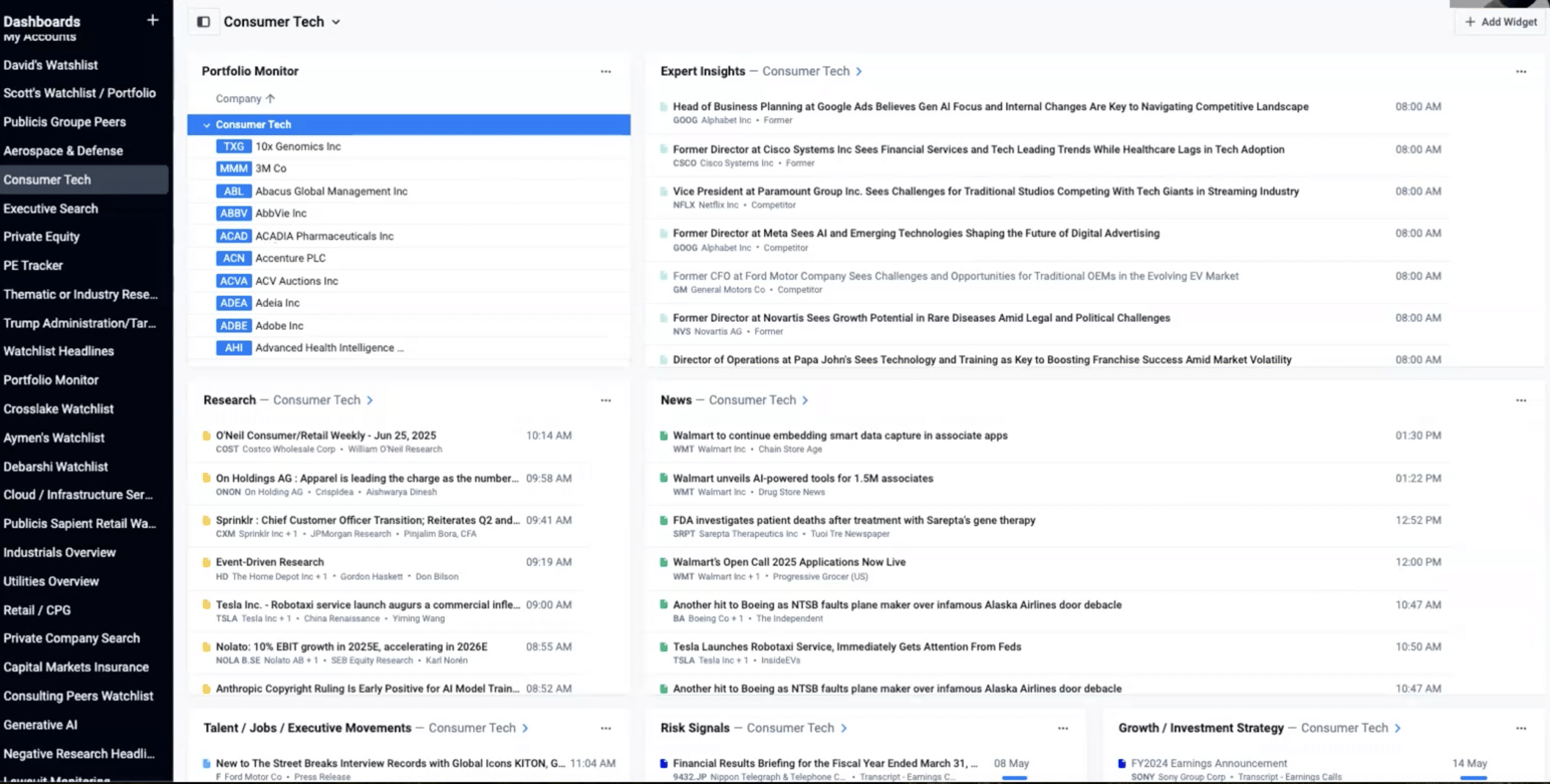Select the Generative AI dashboard in sidebar
Screen dimensions: 1550x784
(x=41, y=725)
